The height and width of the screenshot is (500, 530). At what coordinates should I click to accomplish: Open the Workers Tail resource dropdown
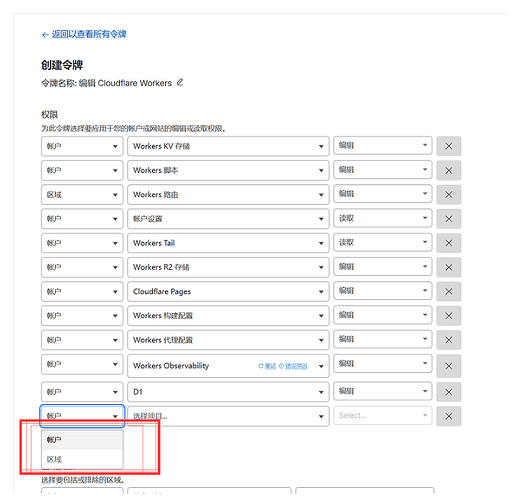coord(228,243)
